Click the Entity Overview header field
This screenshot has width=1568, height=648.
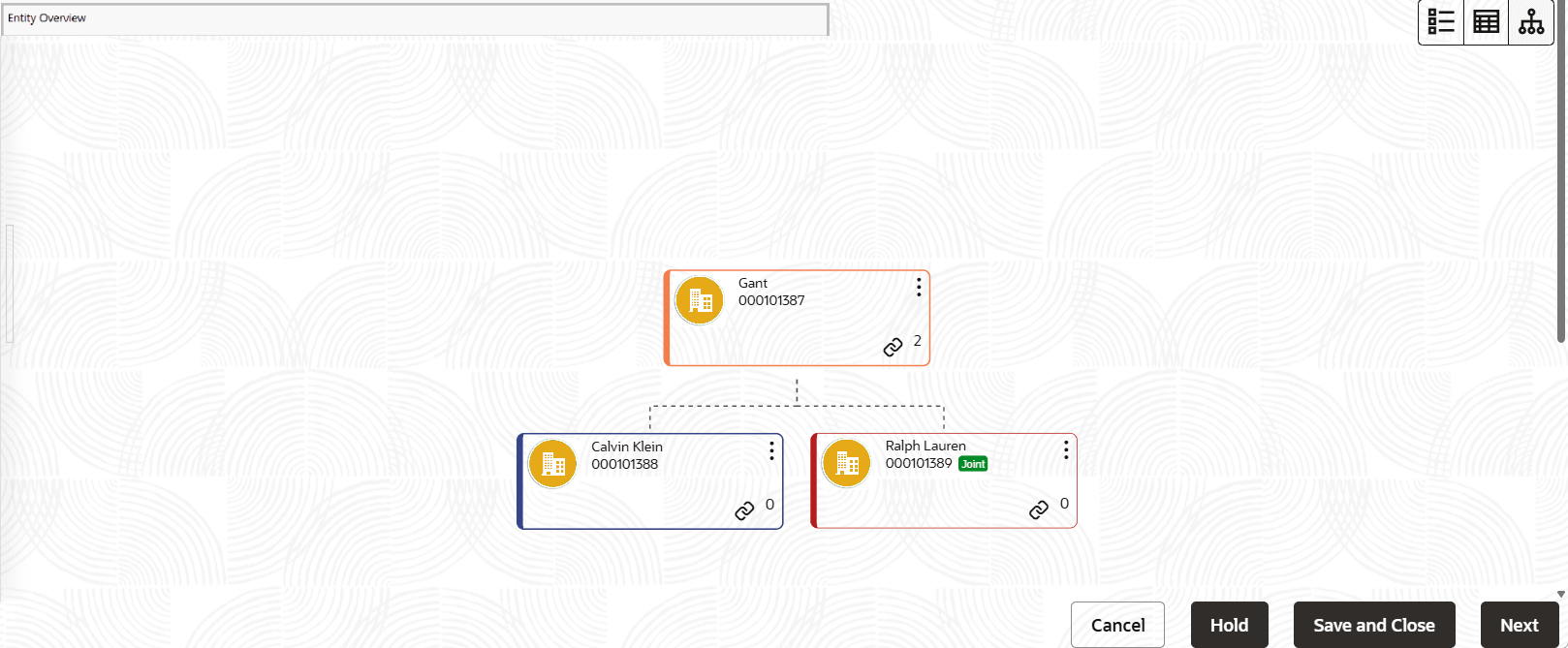coord(415,18)
